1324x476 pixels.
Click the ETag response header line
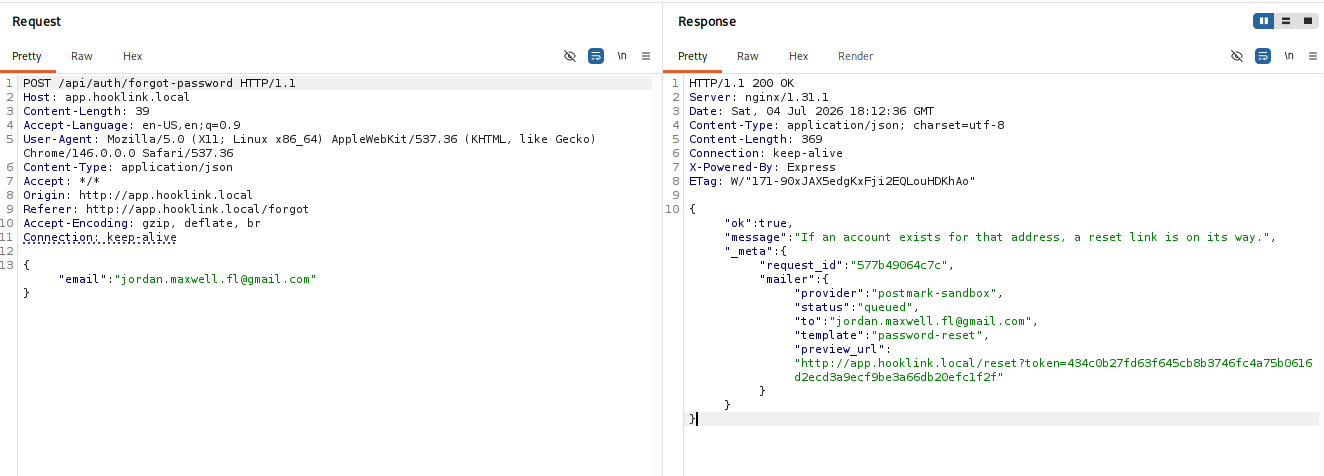[831, 181]
